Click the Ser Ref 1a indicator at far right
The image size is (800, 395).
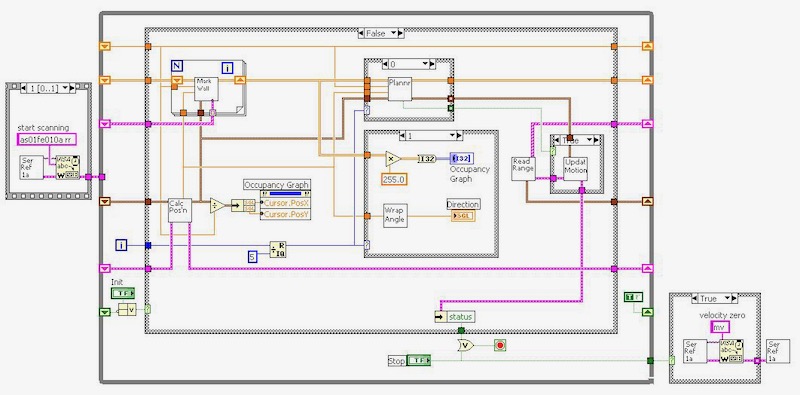[x=778, y=351]
